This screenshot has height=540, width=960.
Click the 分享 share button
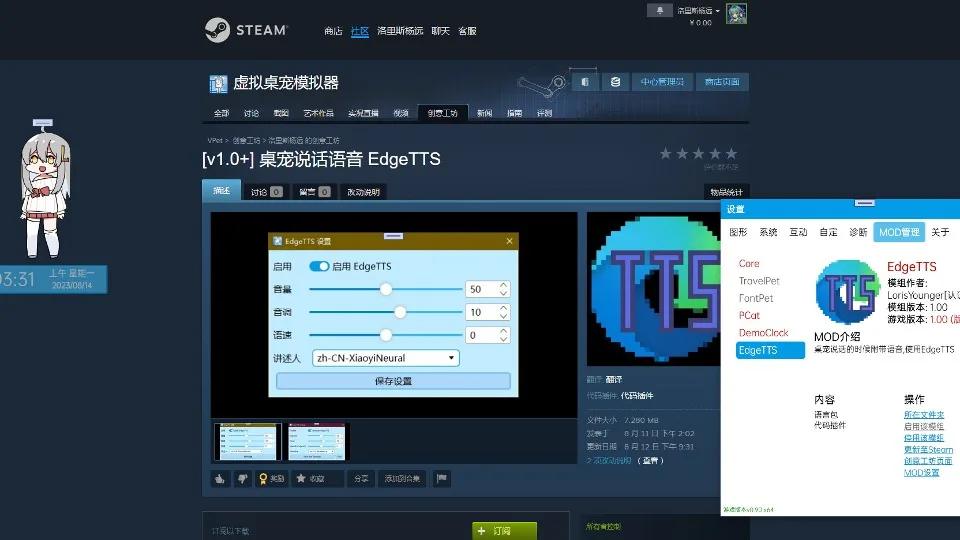point(361,478)
